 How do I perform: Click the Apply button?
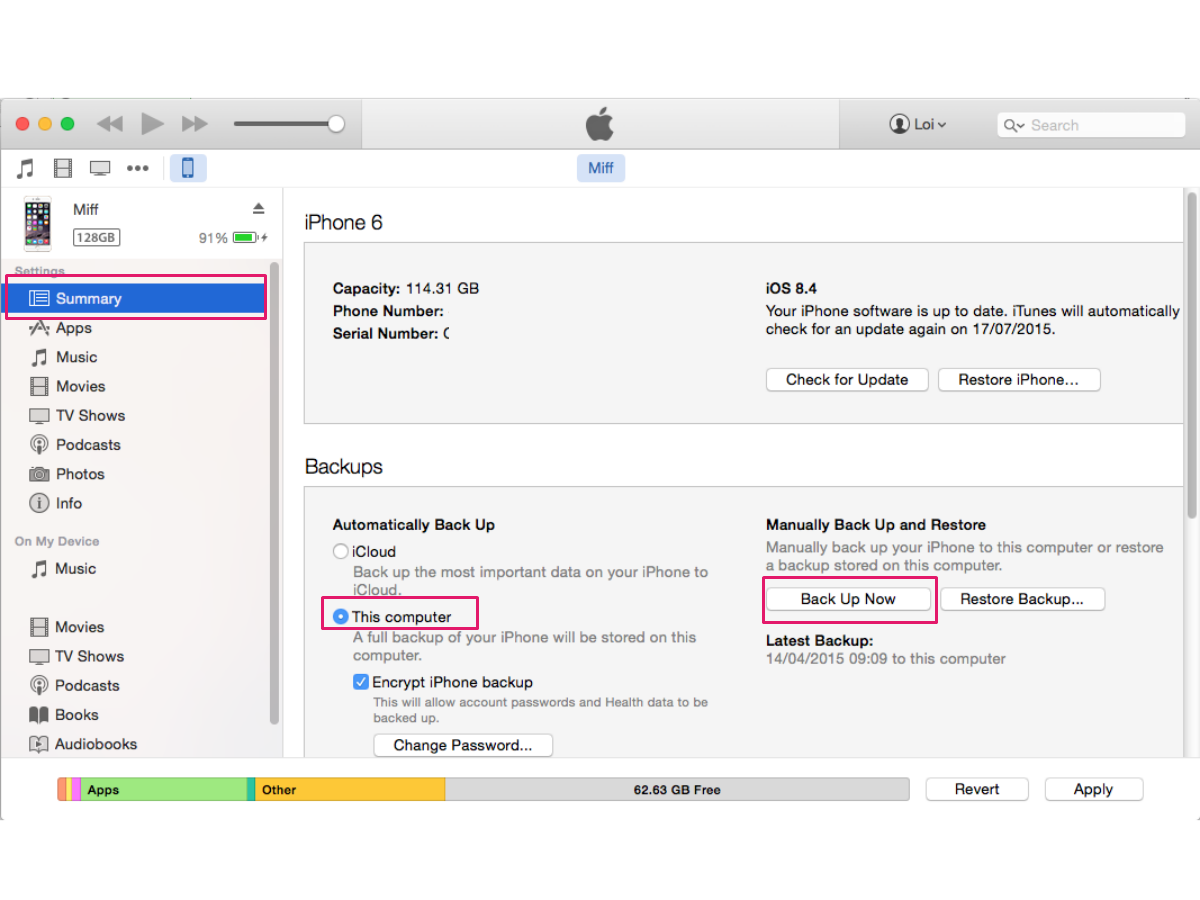tap(1093, 789)
